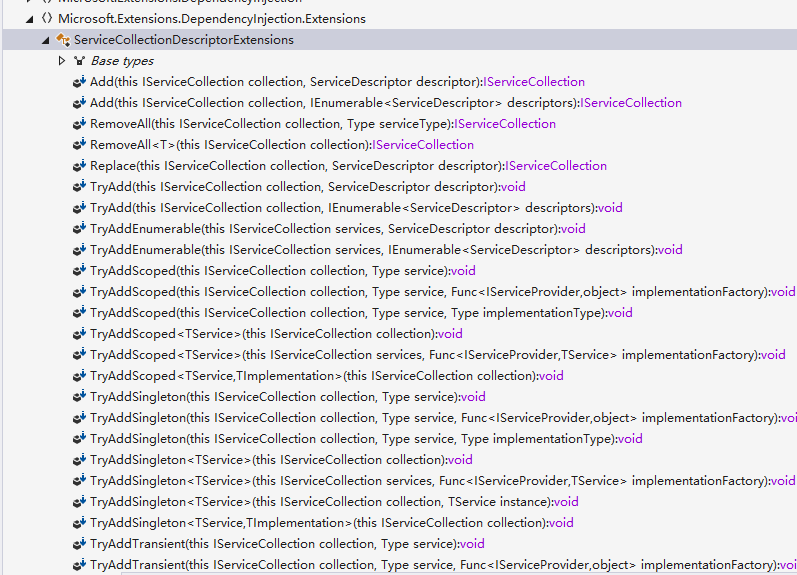This screenshot has width=797, height=575.
Task: Select TryAdd with IEnumerable<ServiceDescriptor> descriptors
Action: click(356, 208)
